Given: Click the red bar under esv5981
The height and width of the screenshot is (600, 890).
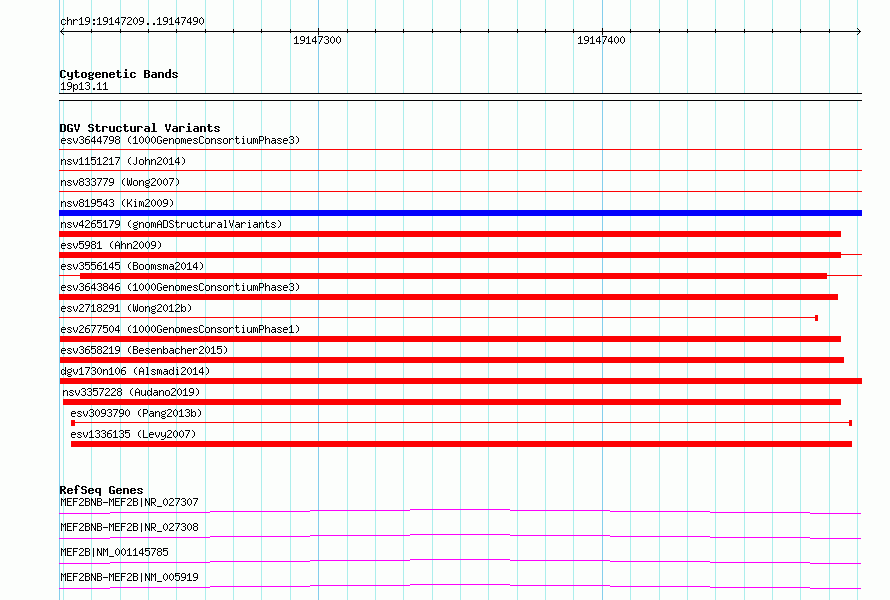Looking at the screenshot, I should click(x=450, y=255).
